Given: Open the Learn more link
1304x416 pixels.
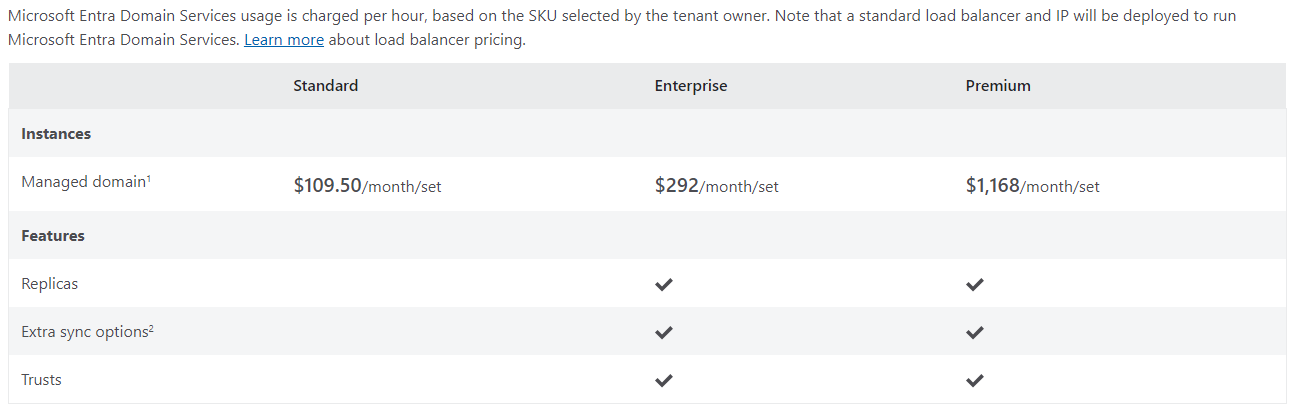Looking at the screenshot, I should click(x=284, y=40).
